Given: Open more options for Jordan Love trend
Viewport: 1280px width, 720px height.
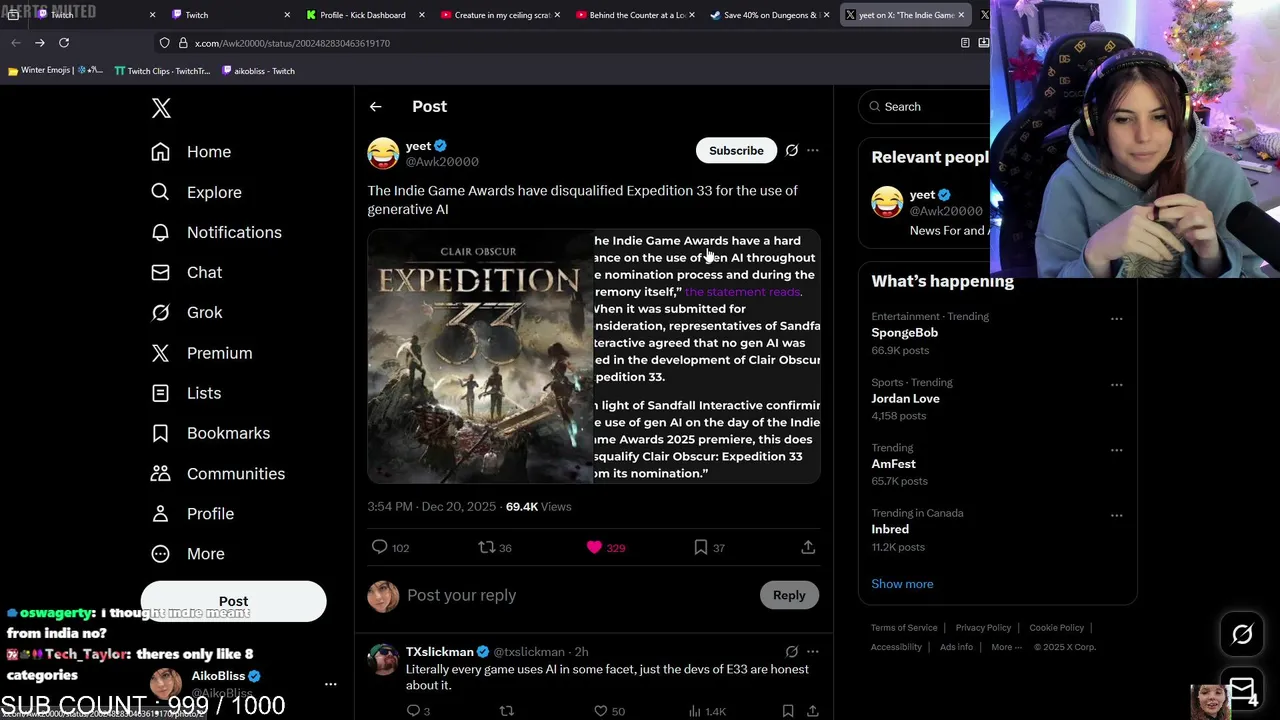Looking at the screenshot, I should point(1117,385).
